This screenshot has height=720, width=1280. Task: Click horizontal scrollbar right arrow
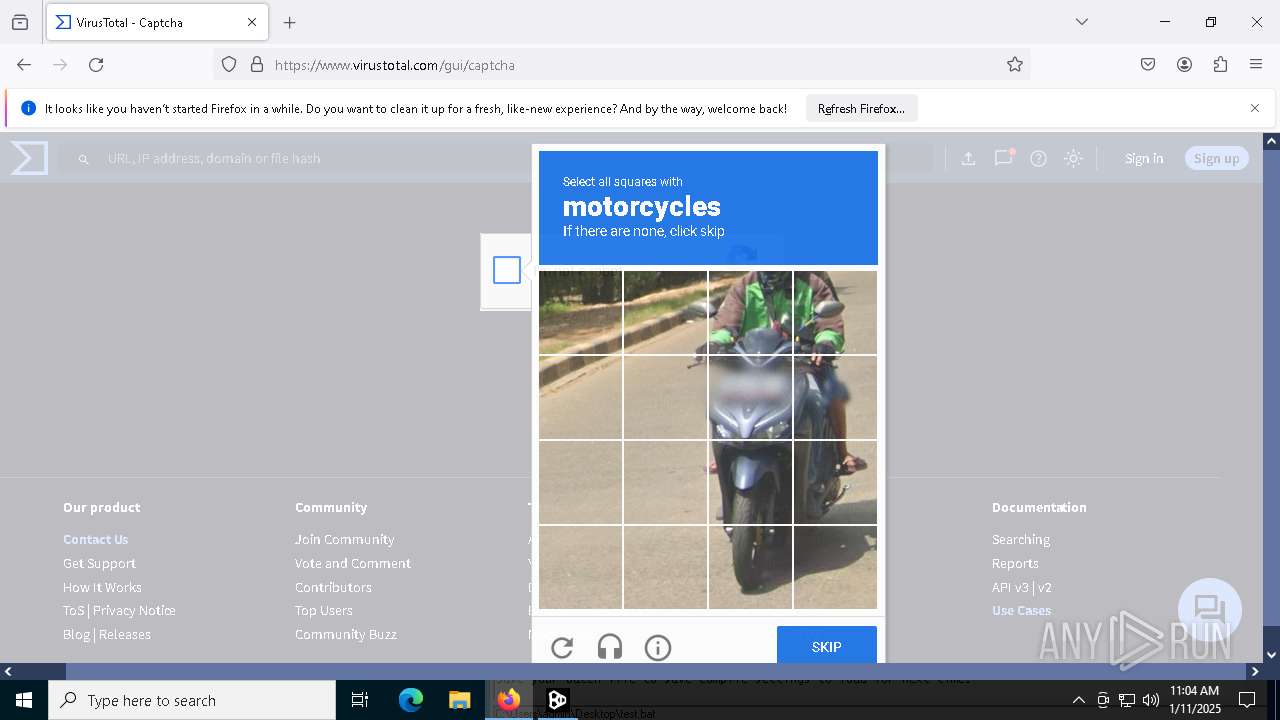pyautogui.click(x=1255, y=671)
